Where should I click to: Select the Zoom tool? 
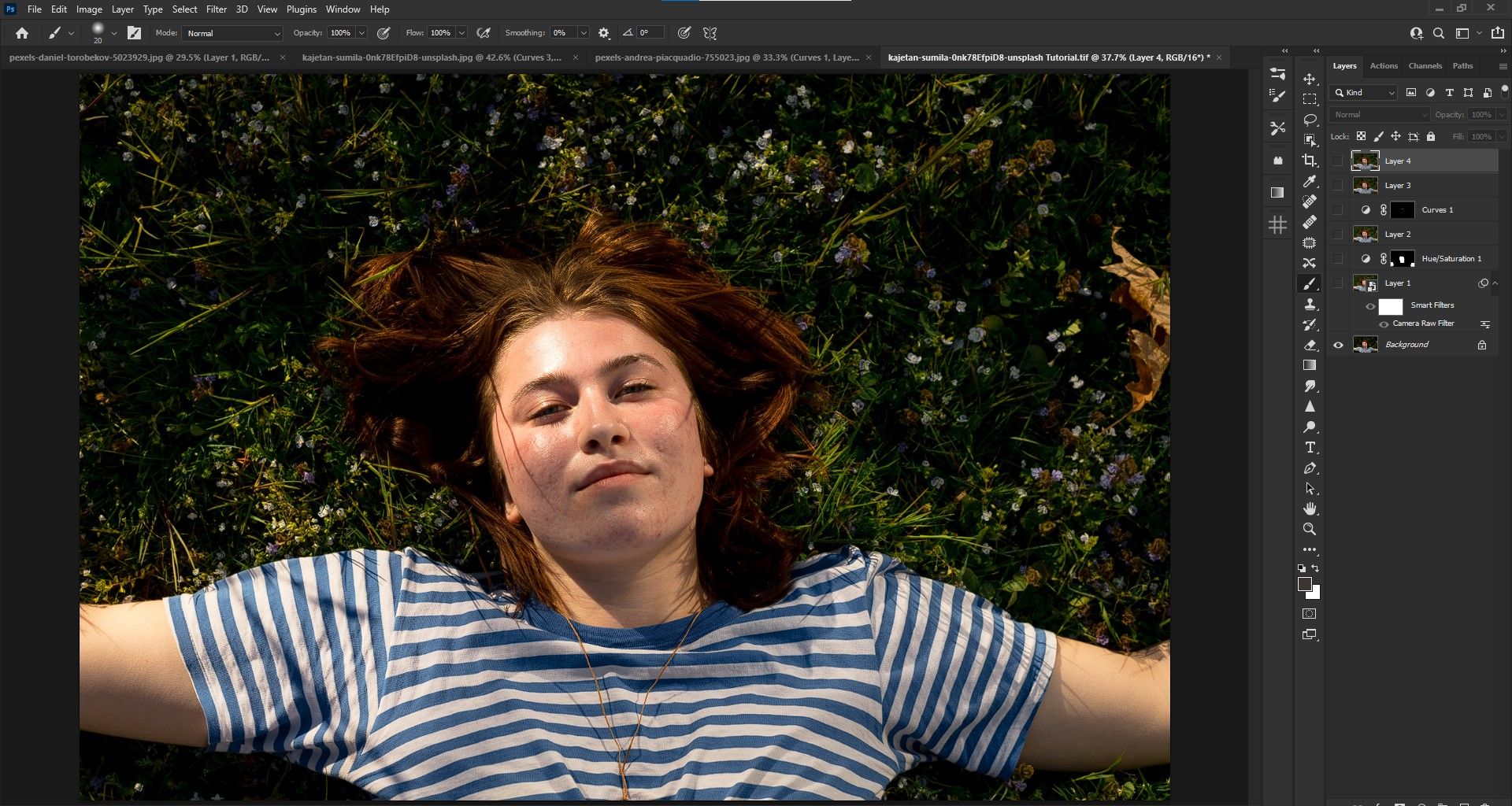point(1310,529)
